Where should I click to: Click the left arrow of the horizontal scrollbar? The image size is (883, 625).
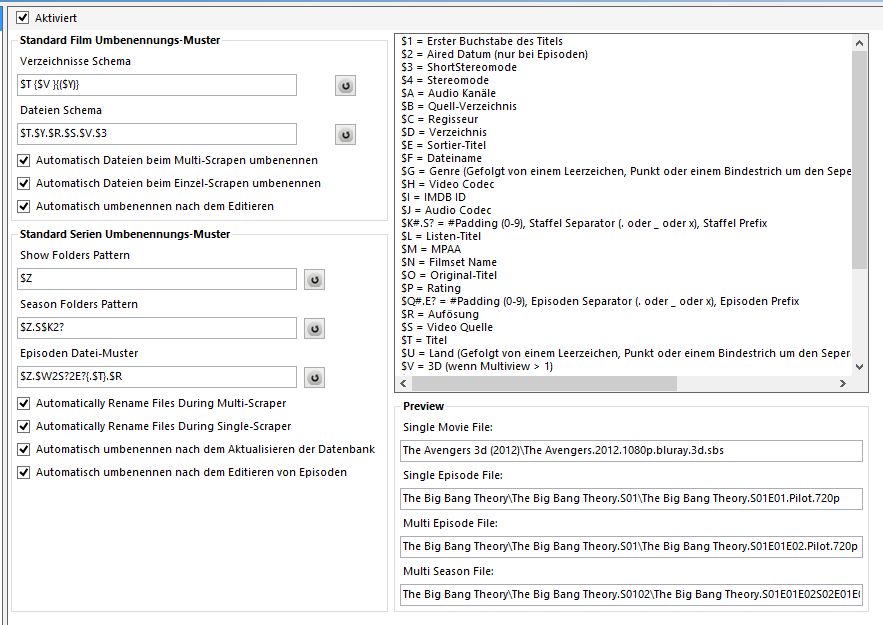[404, 383]
